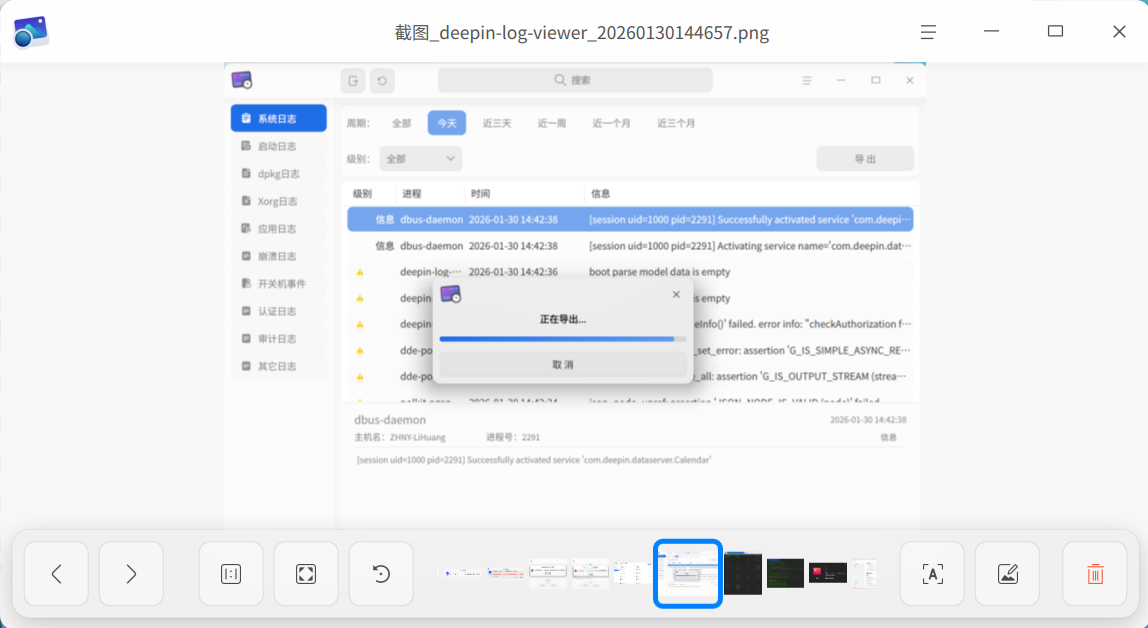
Task: Open the image viewer main menu
Action: (928, 32)
